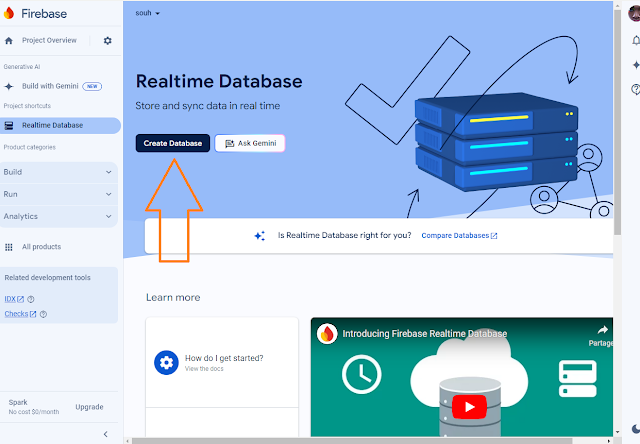
Task: Click the Spark plan label
Action: coord(18,402)
